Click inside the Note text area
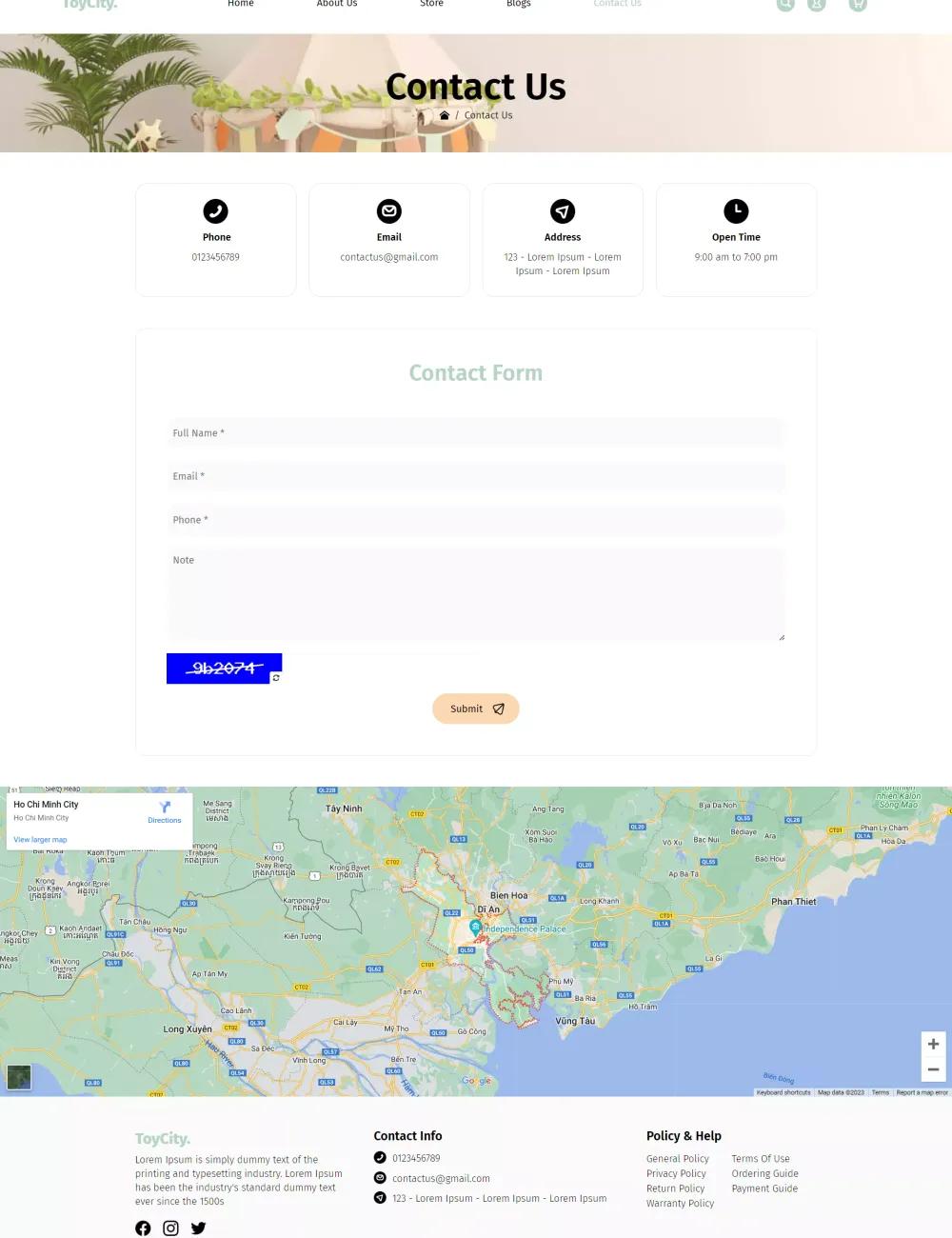The height and width of the screenshot is (1238, 952). point(476,595)
